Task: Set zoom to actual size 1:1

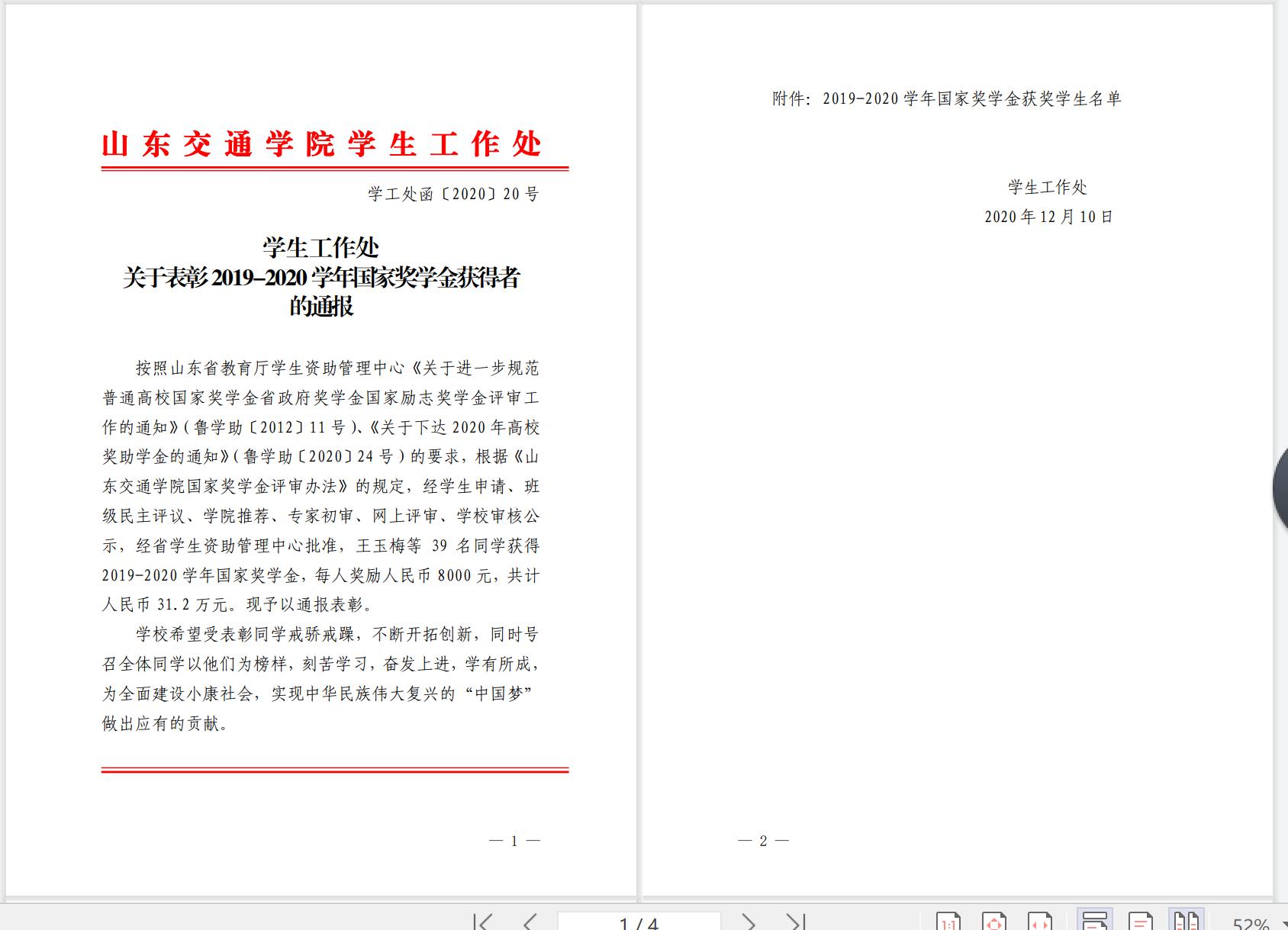Action: click(x=948, y=922)
